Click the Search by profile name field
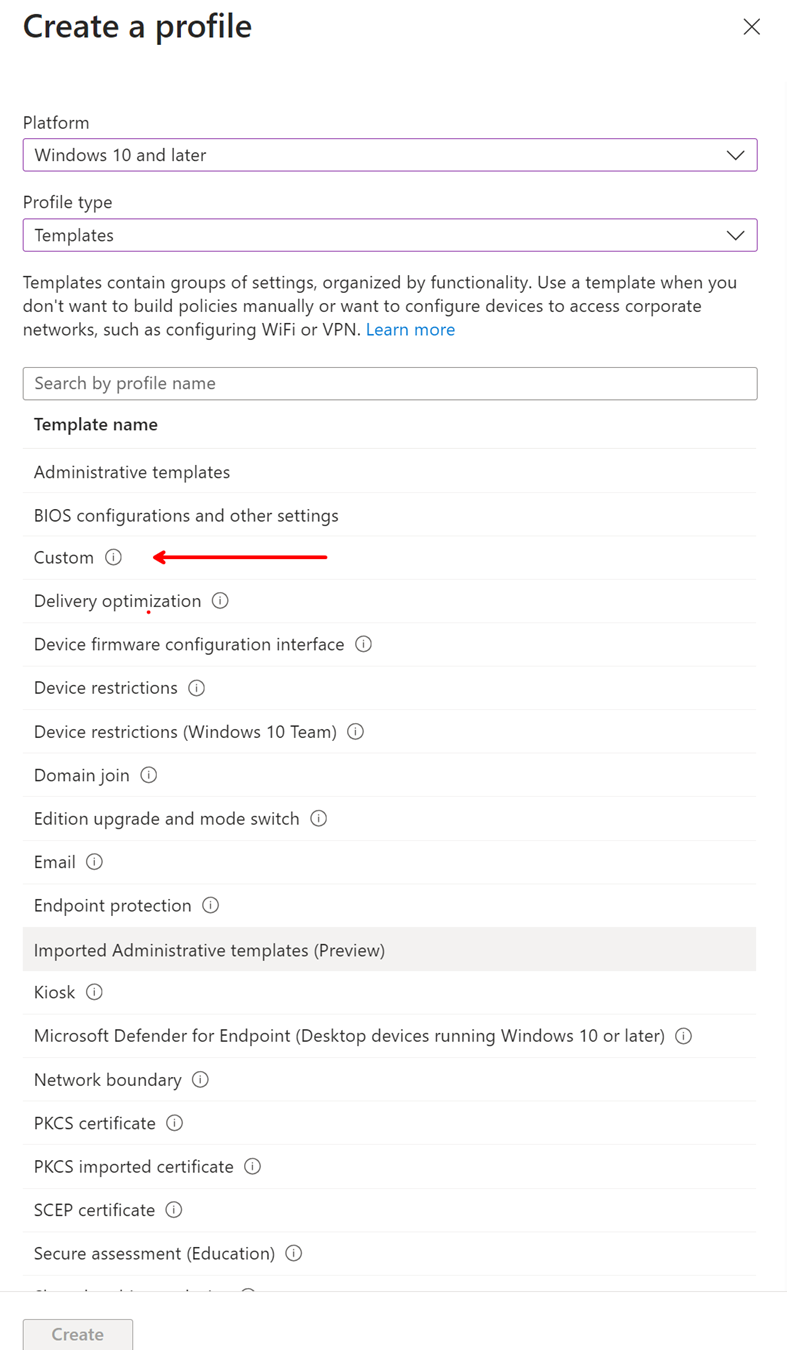Viewport: 787px width, 1350px height. tap(389, 383)
